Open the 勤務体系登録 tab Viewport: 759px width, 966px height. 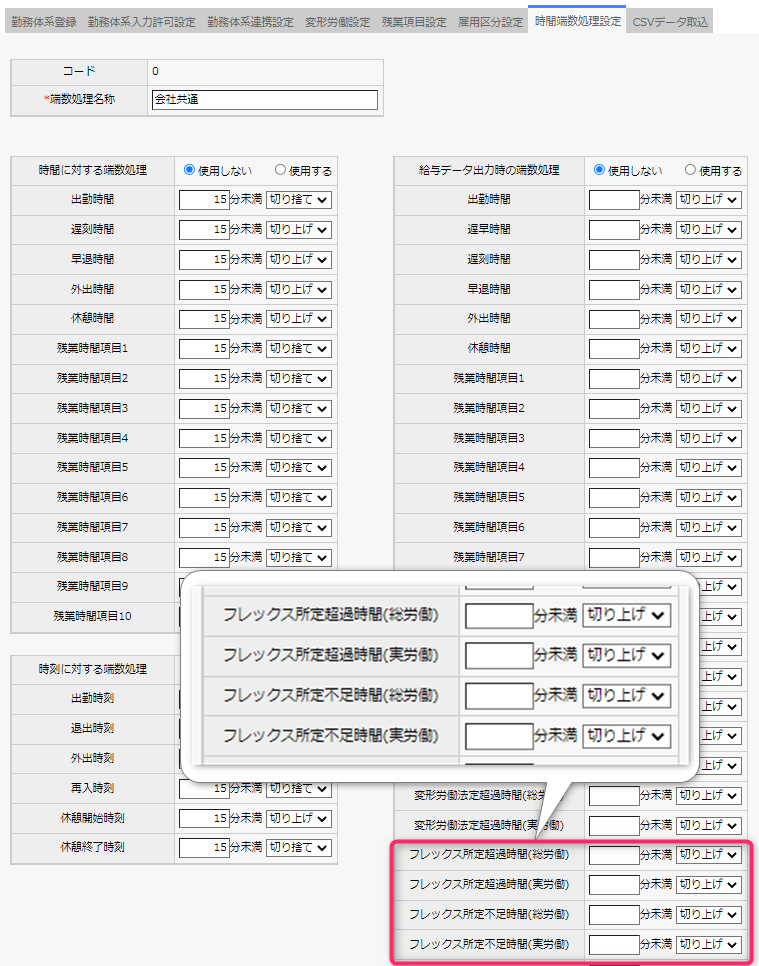(x=42, y=22)
